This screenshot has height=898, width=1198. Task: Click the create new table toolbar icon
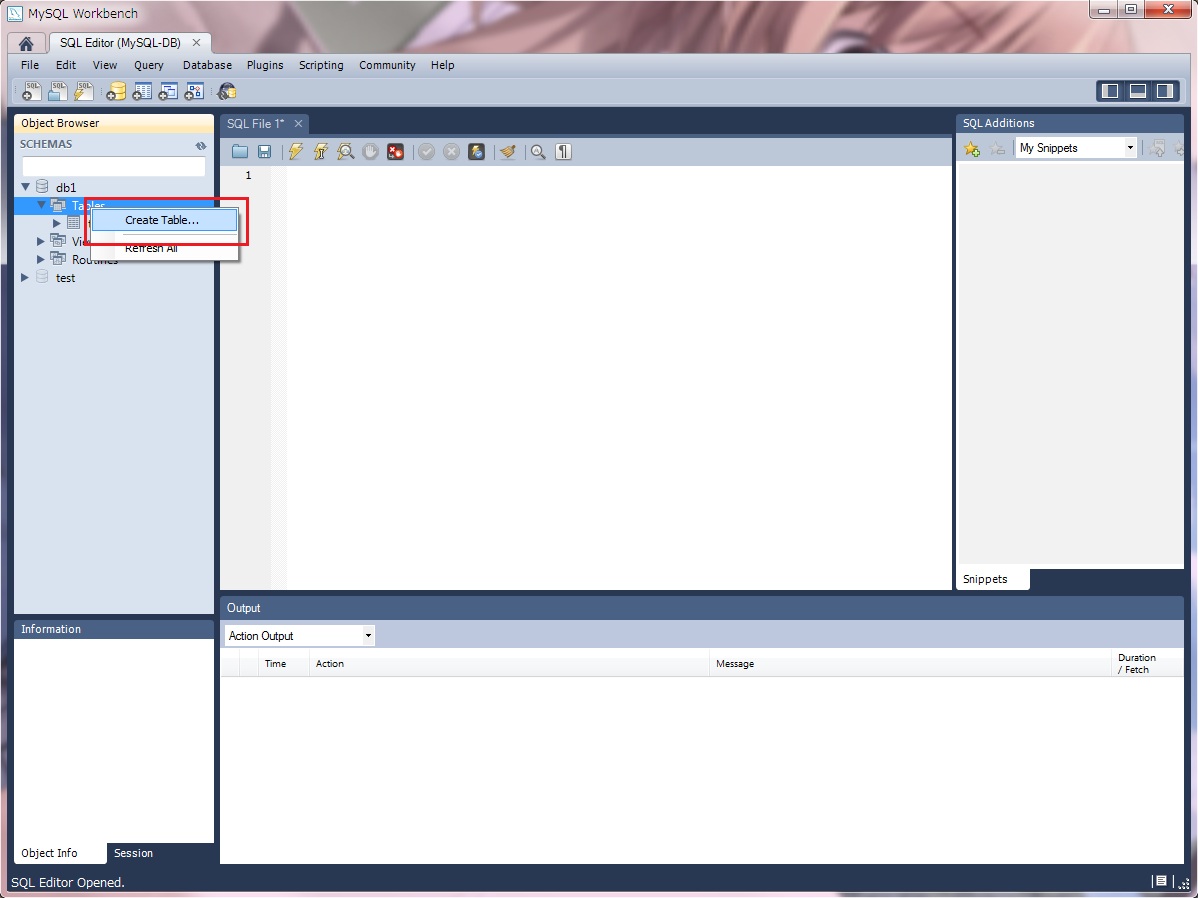tap(142, 92)
